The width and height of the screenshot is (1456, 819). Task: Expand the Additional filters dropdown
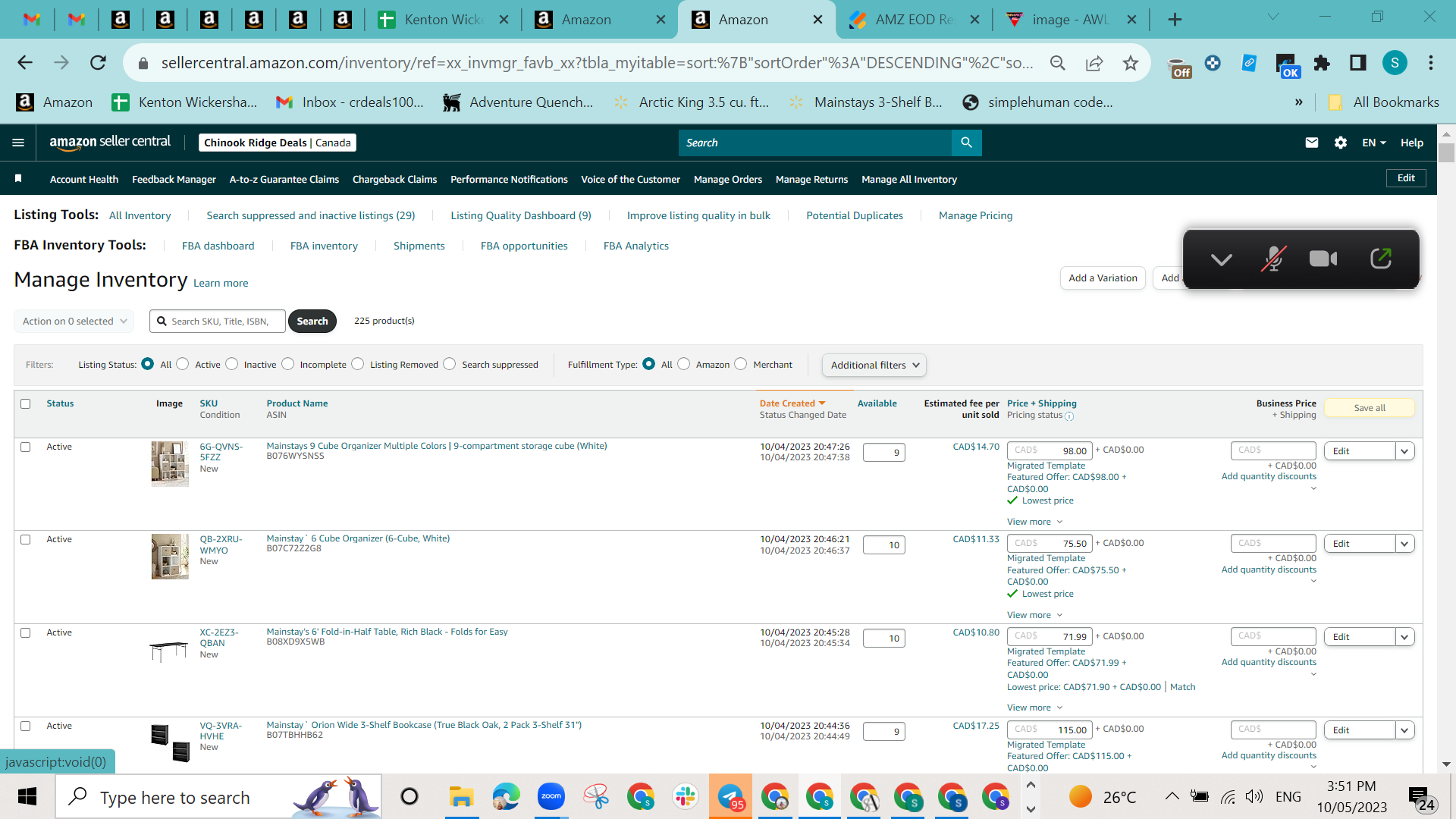click(874, 365)
